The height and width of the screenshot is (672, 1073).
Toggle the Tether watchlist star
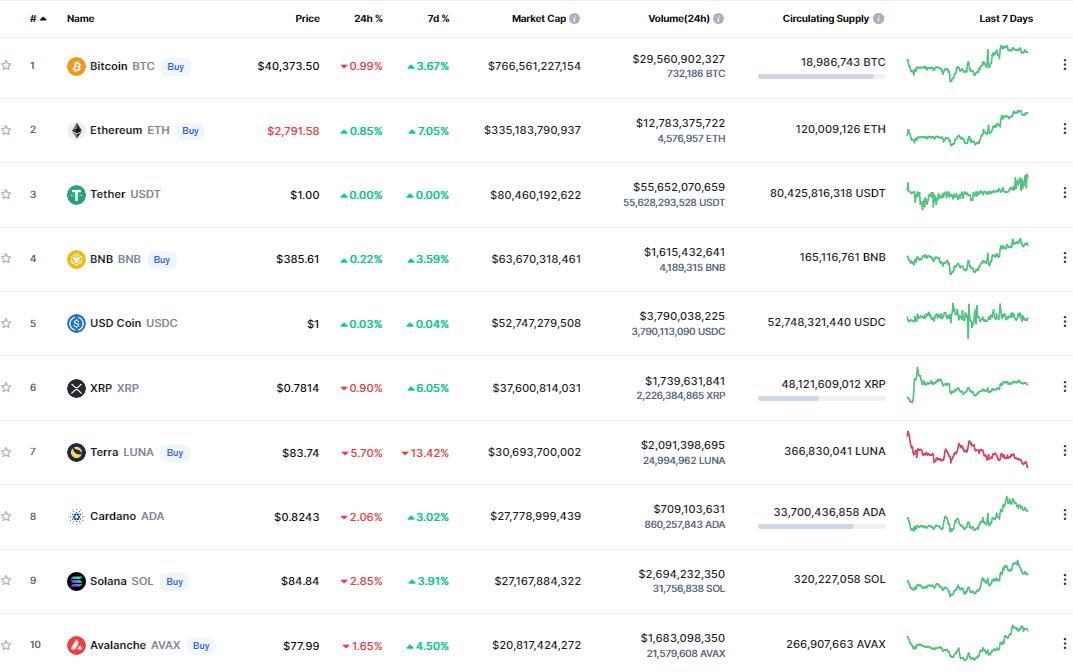[x=6, y=194]
